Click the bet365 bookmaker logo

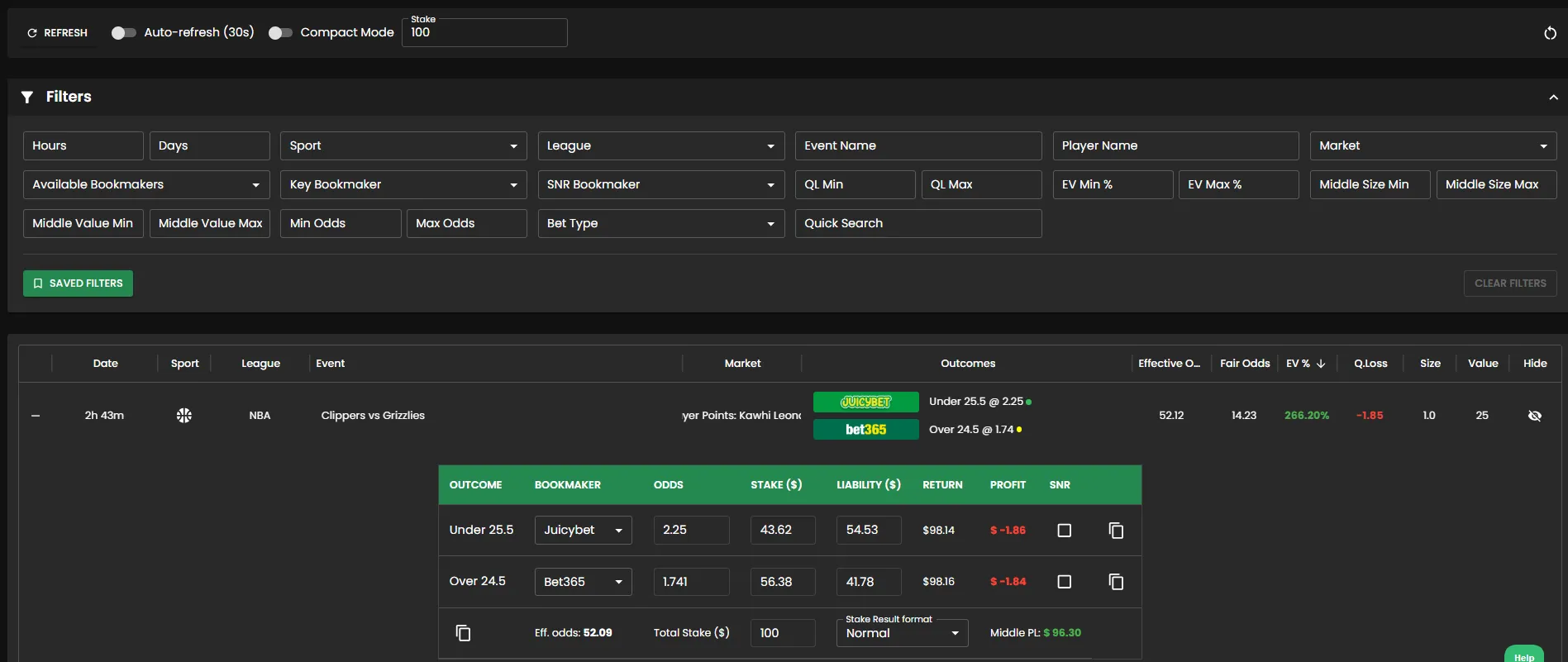[865, 430]
